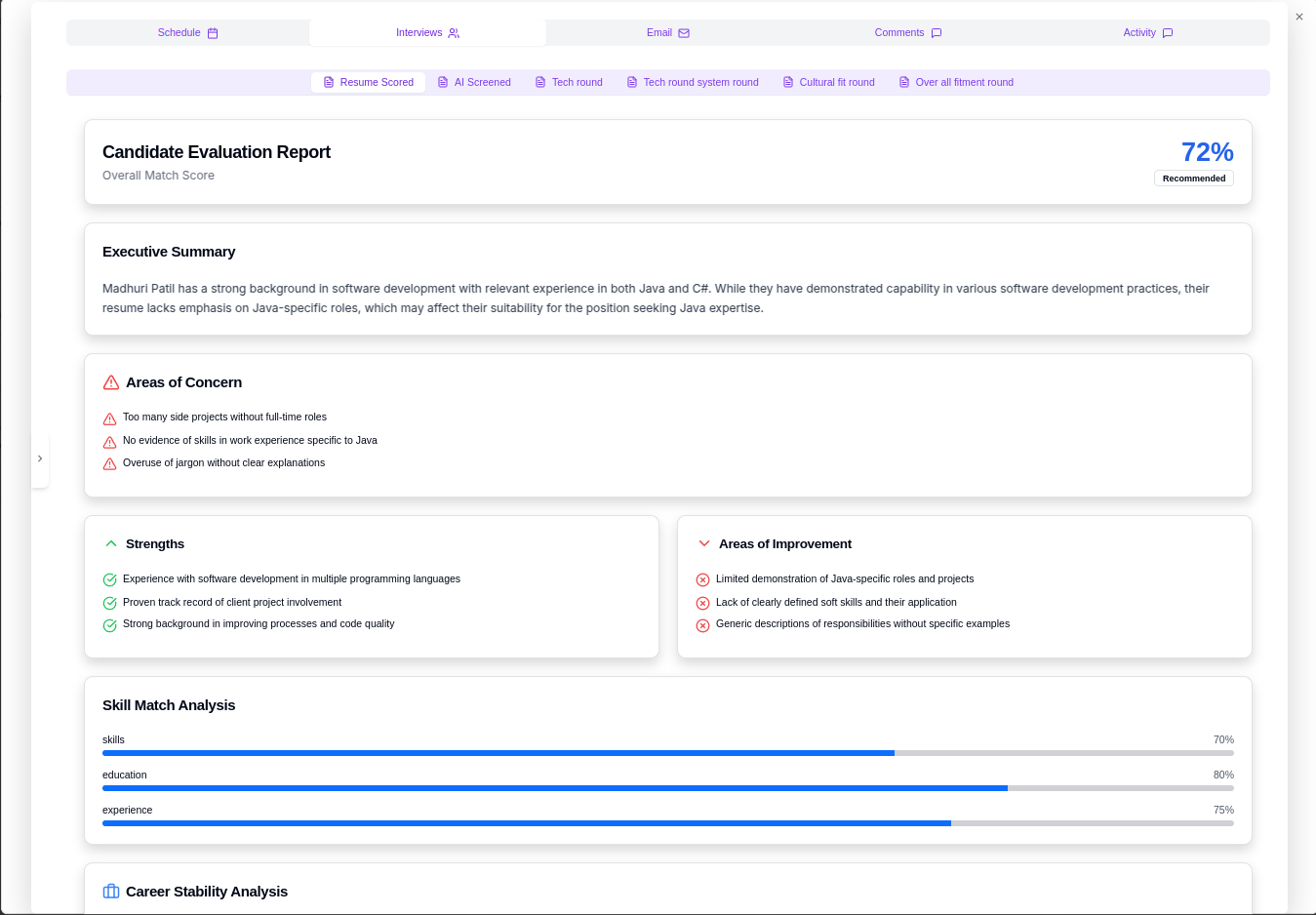
Task: Click the Recommended badge
Action: coord(1193,179)
